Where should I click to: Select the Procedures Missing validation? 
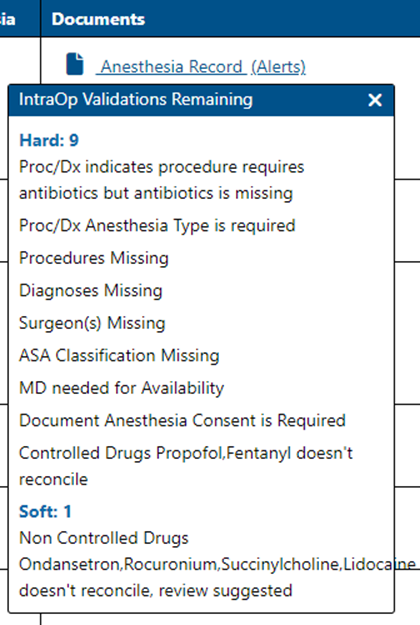click(94, 258)
